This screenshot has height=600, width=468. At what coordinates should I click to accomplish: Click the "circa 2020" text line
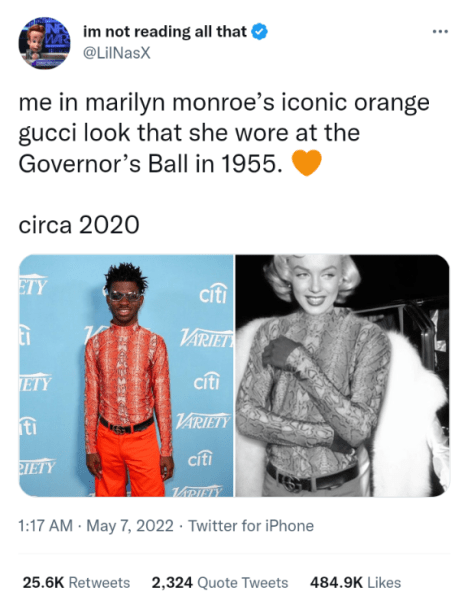[x=79, y=224]
